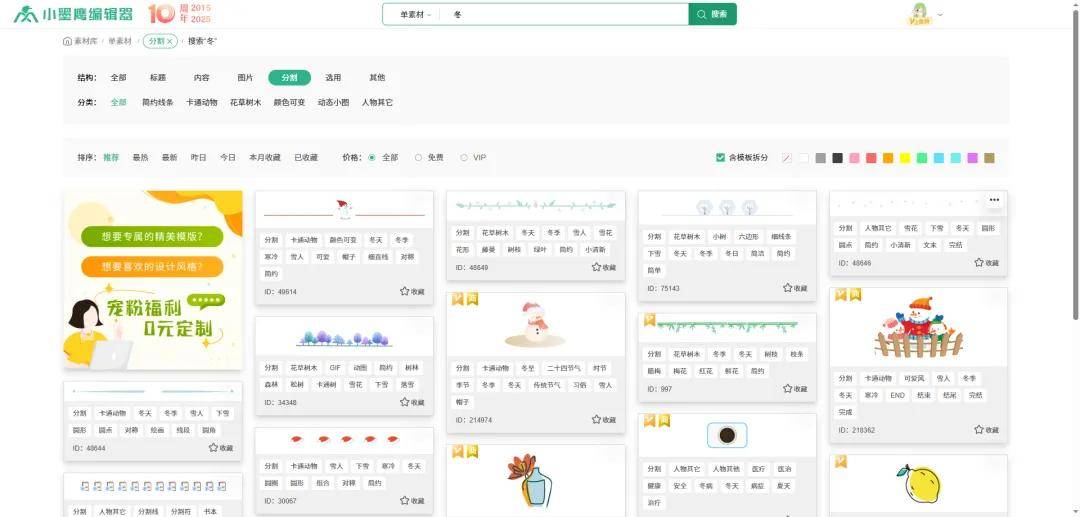Open the user avatar at top right
Image resolution: width=1080 pixels, height=517 pixels.
(918, 14)
